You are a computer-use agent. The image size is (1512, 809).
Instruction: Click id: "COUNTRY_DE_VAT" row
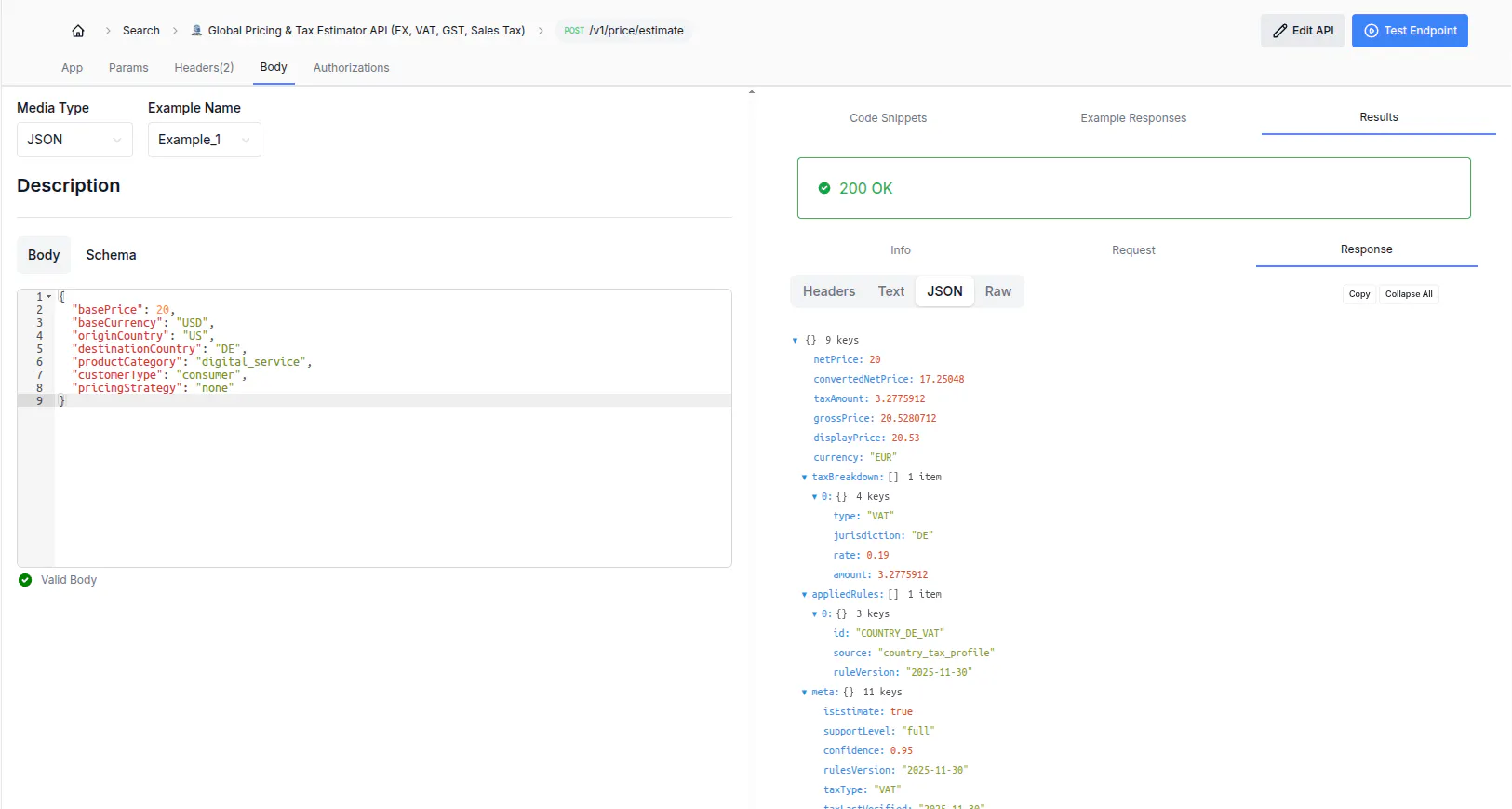point(889,633)
